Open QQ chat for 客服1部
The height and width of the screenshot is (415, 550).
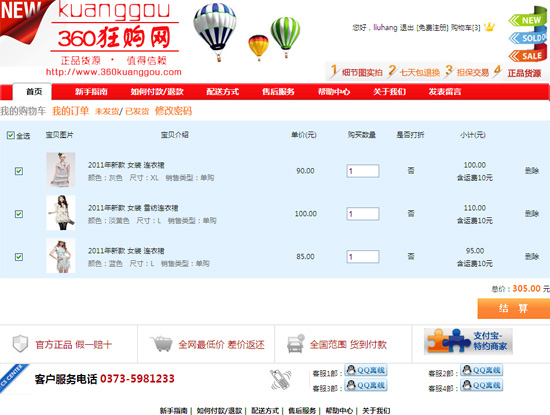tap(366, 370)
